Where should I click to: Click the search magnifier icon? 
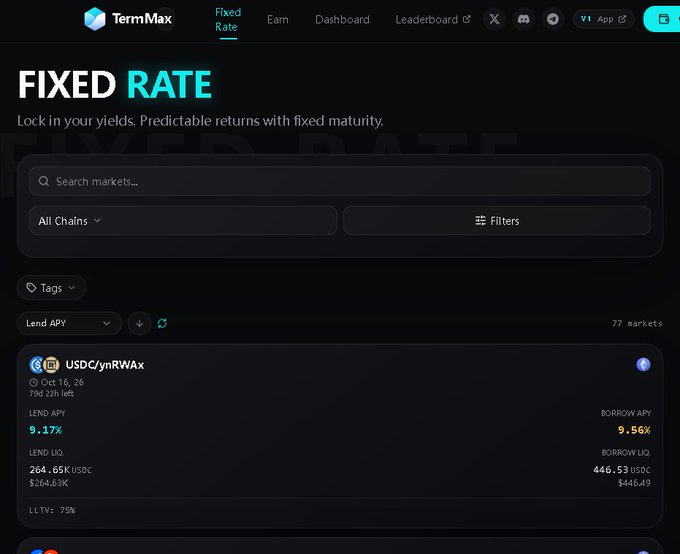(x=44, y=181)
